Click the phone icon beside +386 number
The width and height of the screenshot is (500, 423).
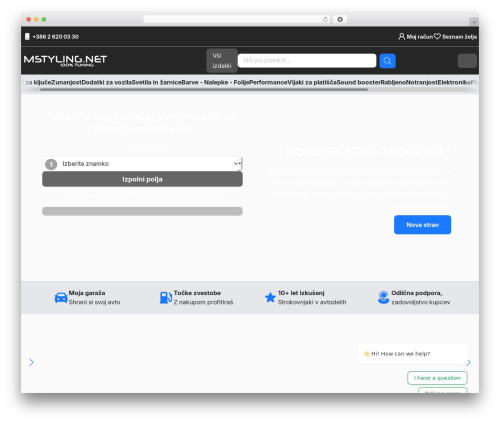27,37
